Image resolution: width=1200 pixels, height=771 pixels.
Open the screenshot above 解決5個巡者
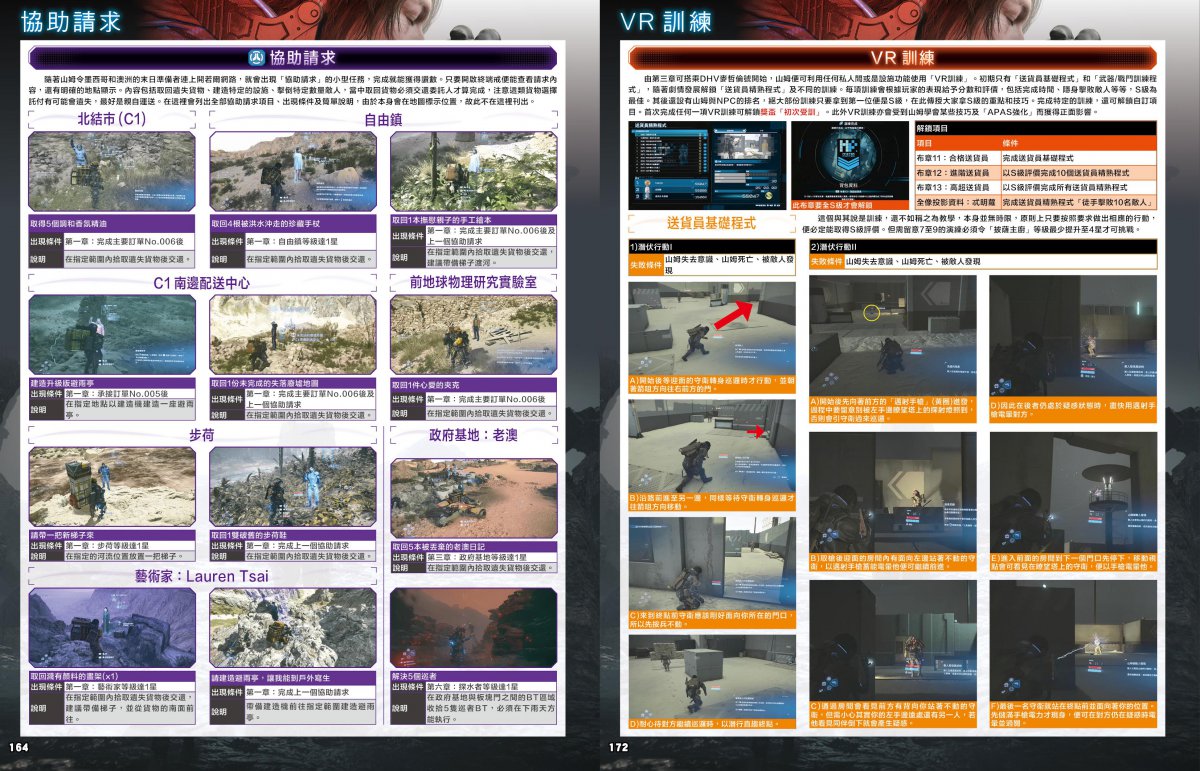click(473, 628)
